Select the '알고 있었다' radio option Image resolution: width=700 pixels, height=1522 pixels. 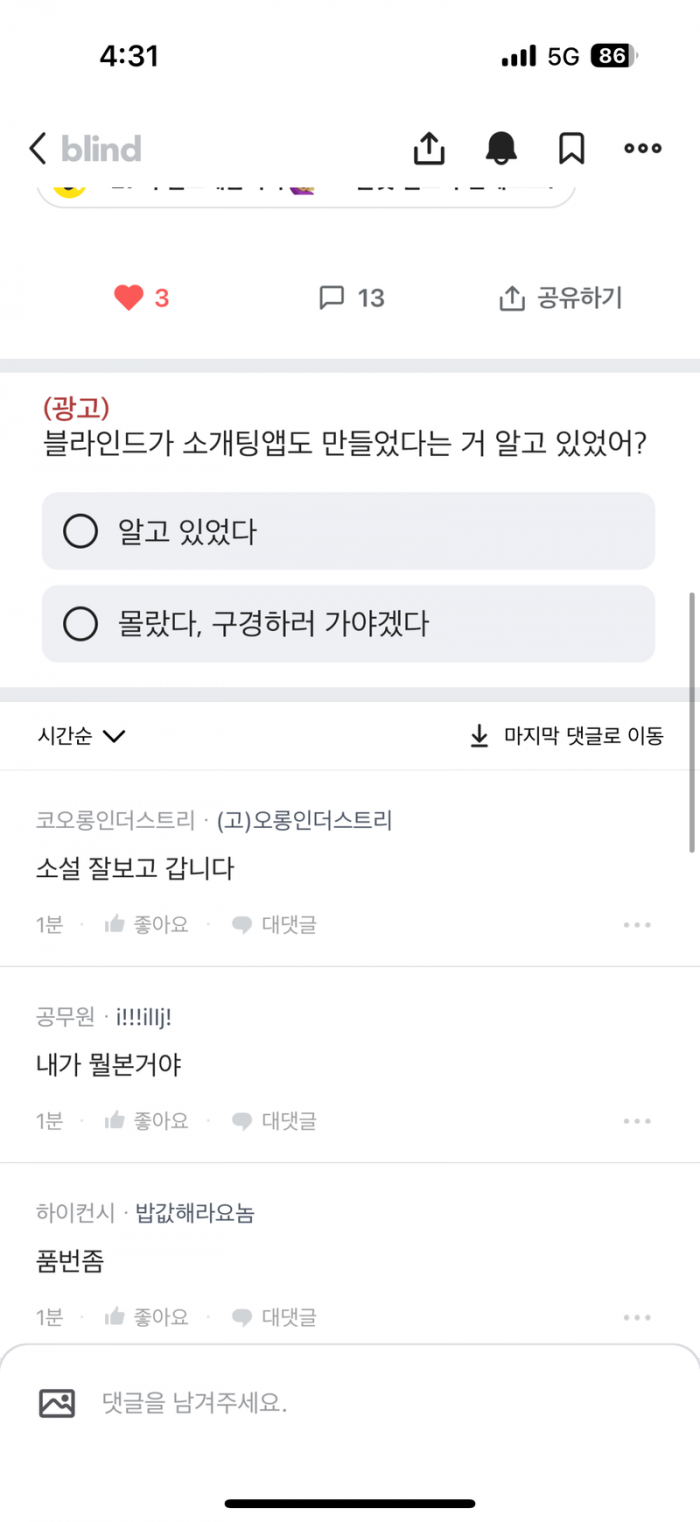[80, 531]
